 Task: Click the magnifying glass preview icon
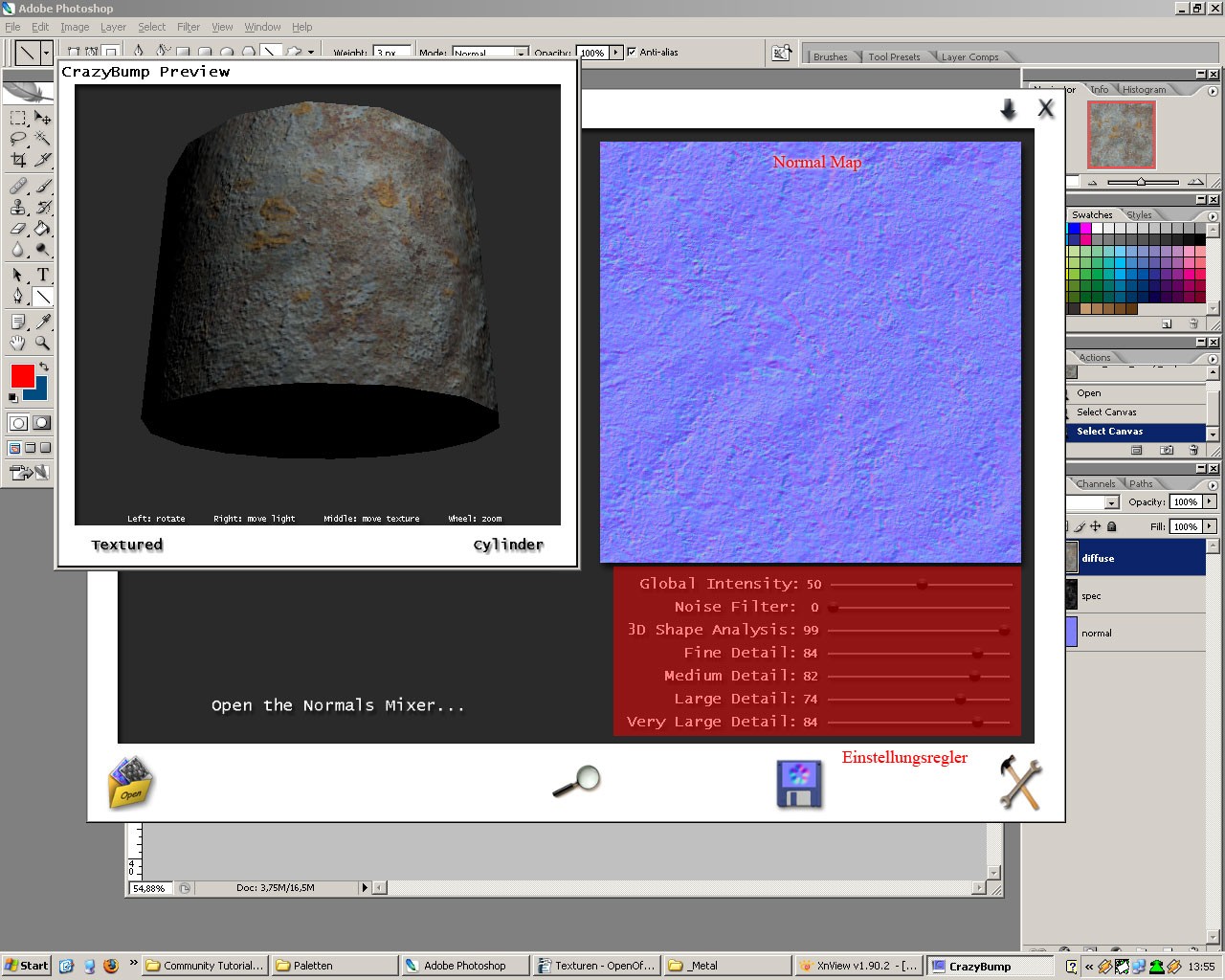point(577,781)
